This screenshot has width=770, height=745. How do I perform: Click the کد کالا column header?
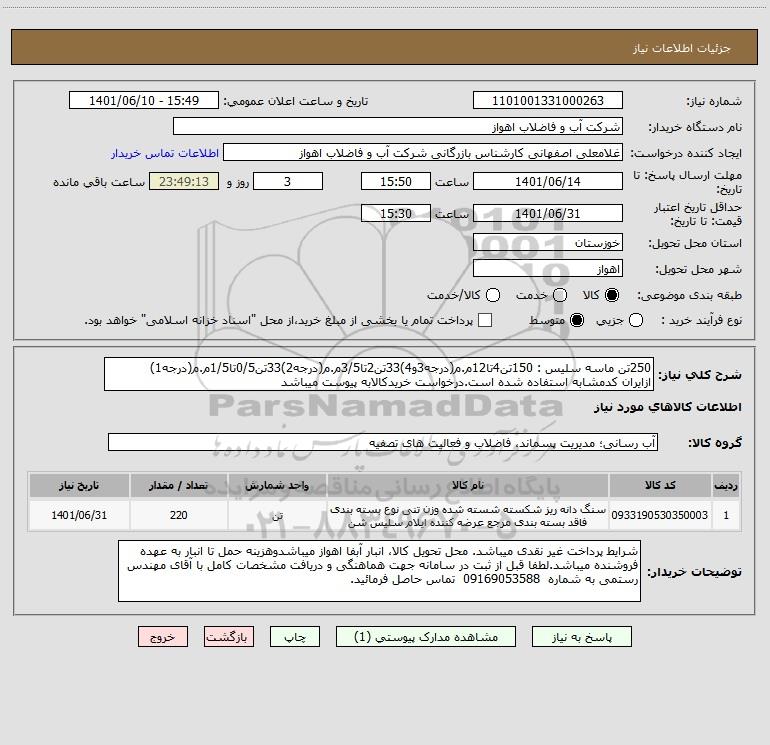tap(660, 486)
